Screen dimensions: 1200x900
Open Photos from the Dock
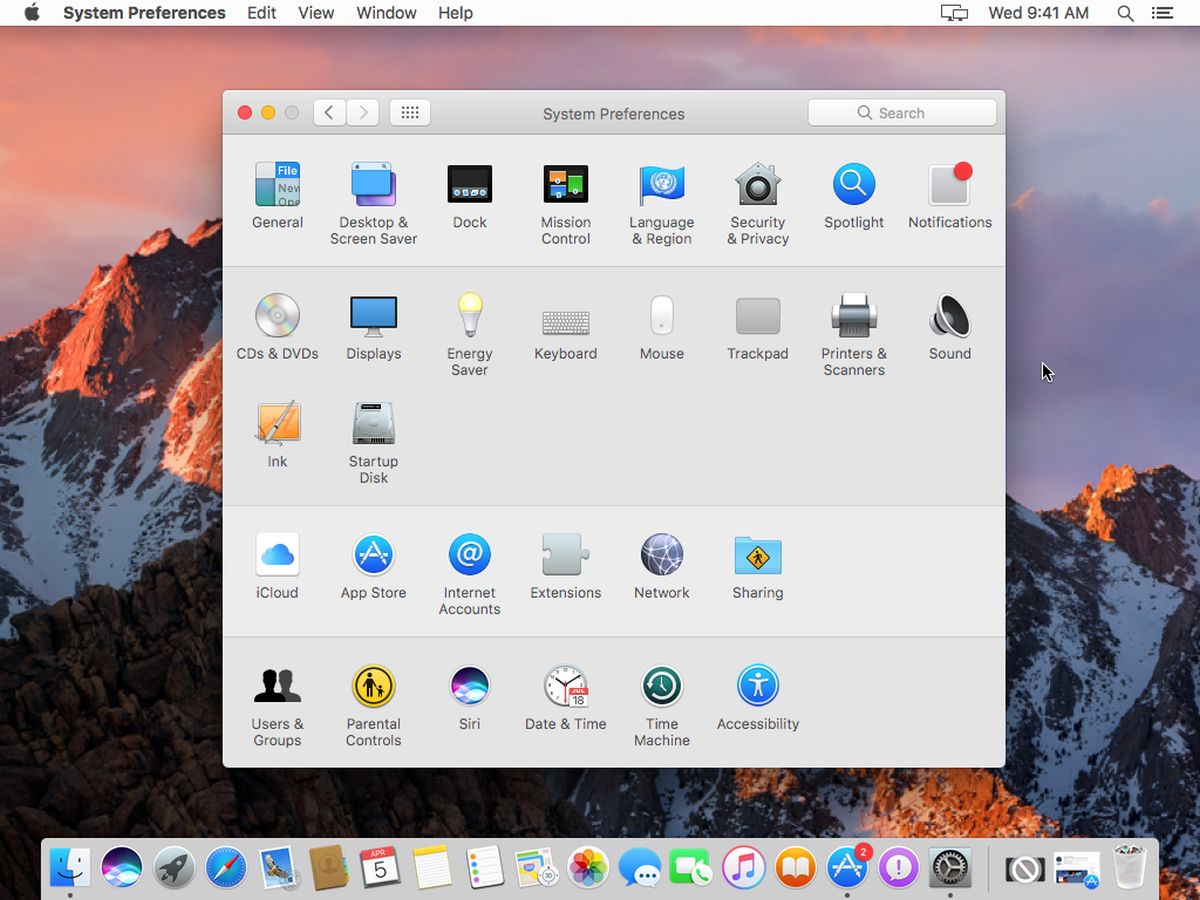pos(588,866)
